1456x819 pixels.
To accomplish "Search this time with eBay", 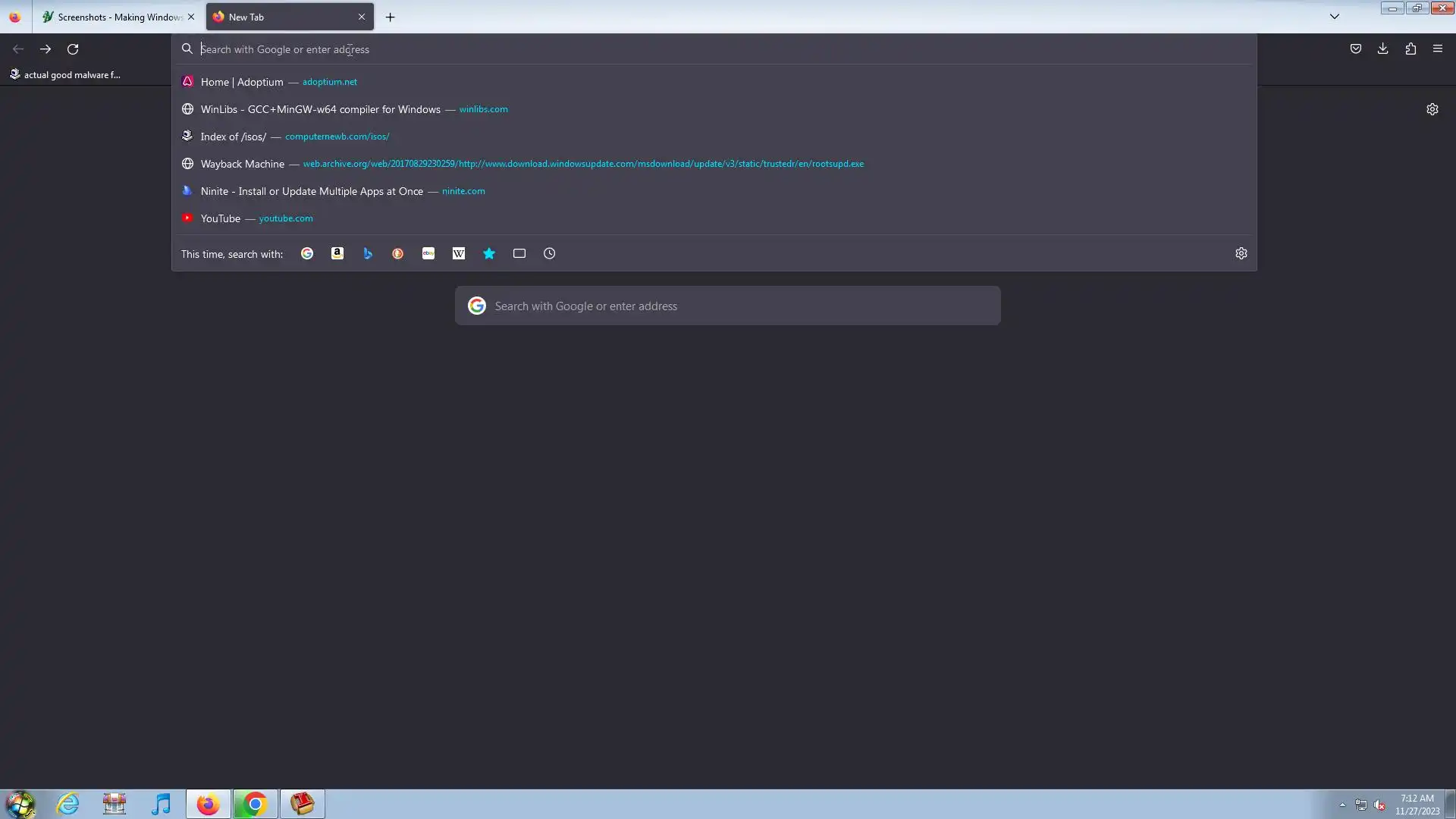I will [428, 253].
